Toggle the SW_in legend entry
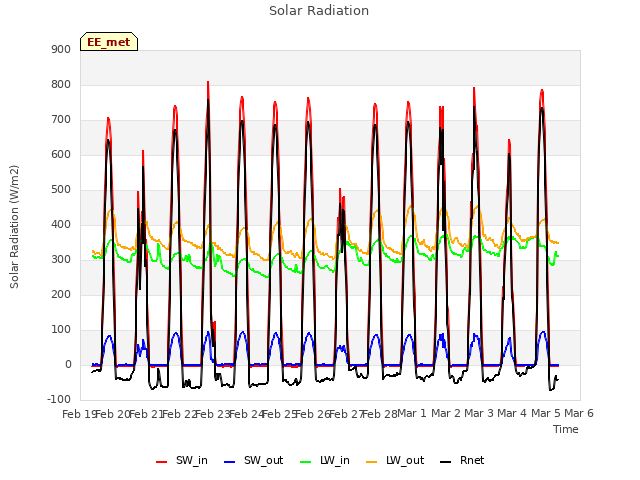The width and height of the screenshot is (640, 480). tap(182, 460)
